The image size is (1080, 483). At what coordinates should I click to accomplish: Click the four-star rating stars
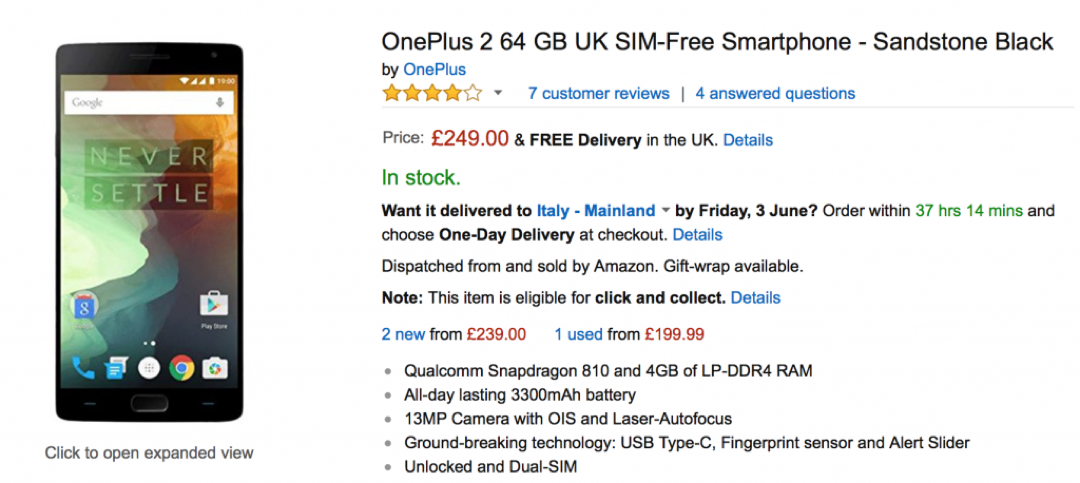pos(431,93)
